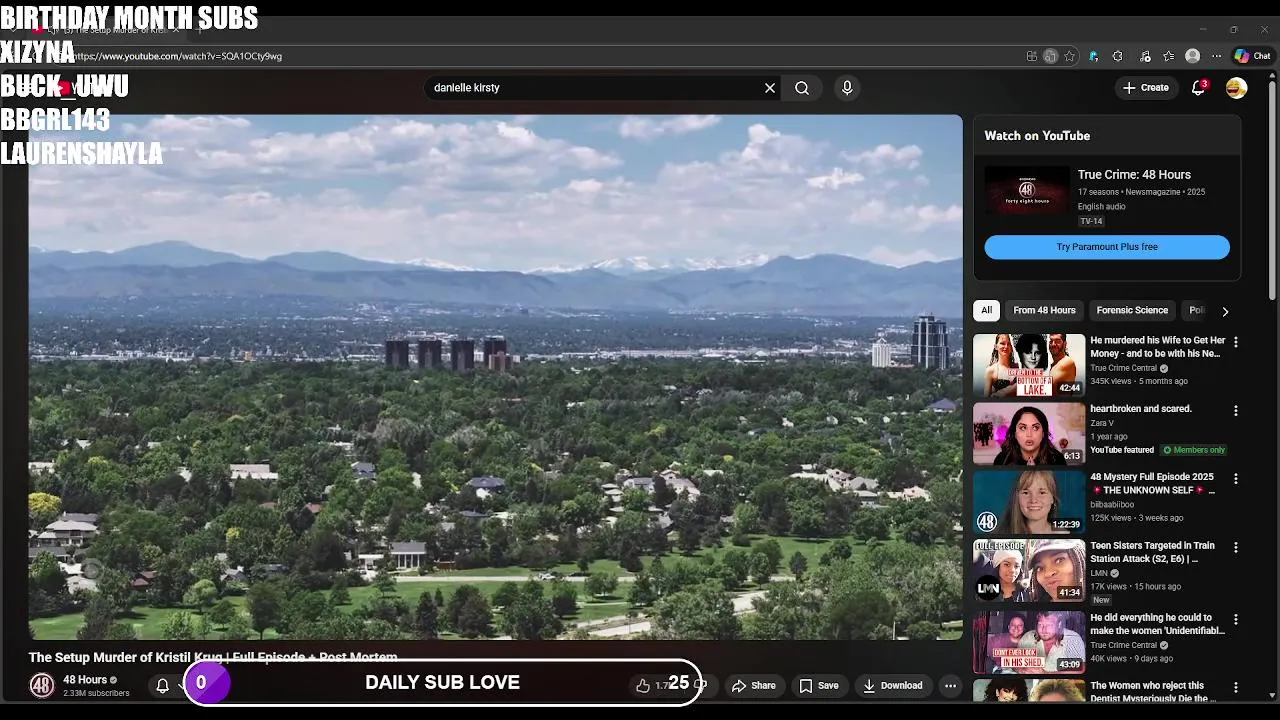Add page to favorites with star icon
This screenshot has height=720, width=1280.
[1069, 56]
